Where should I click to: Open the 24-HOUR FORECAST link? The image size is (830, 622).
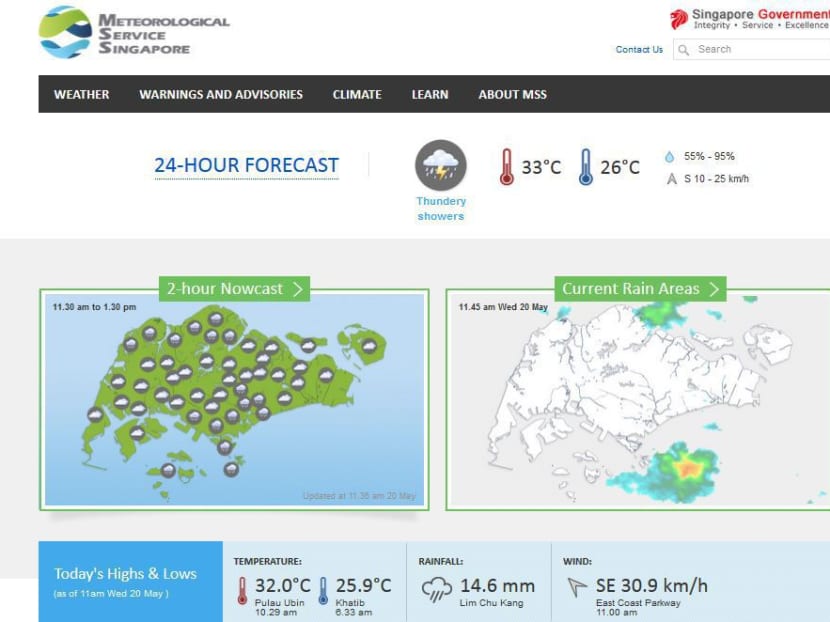246,164
